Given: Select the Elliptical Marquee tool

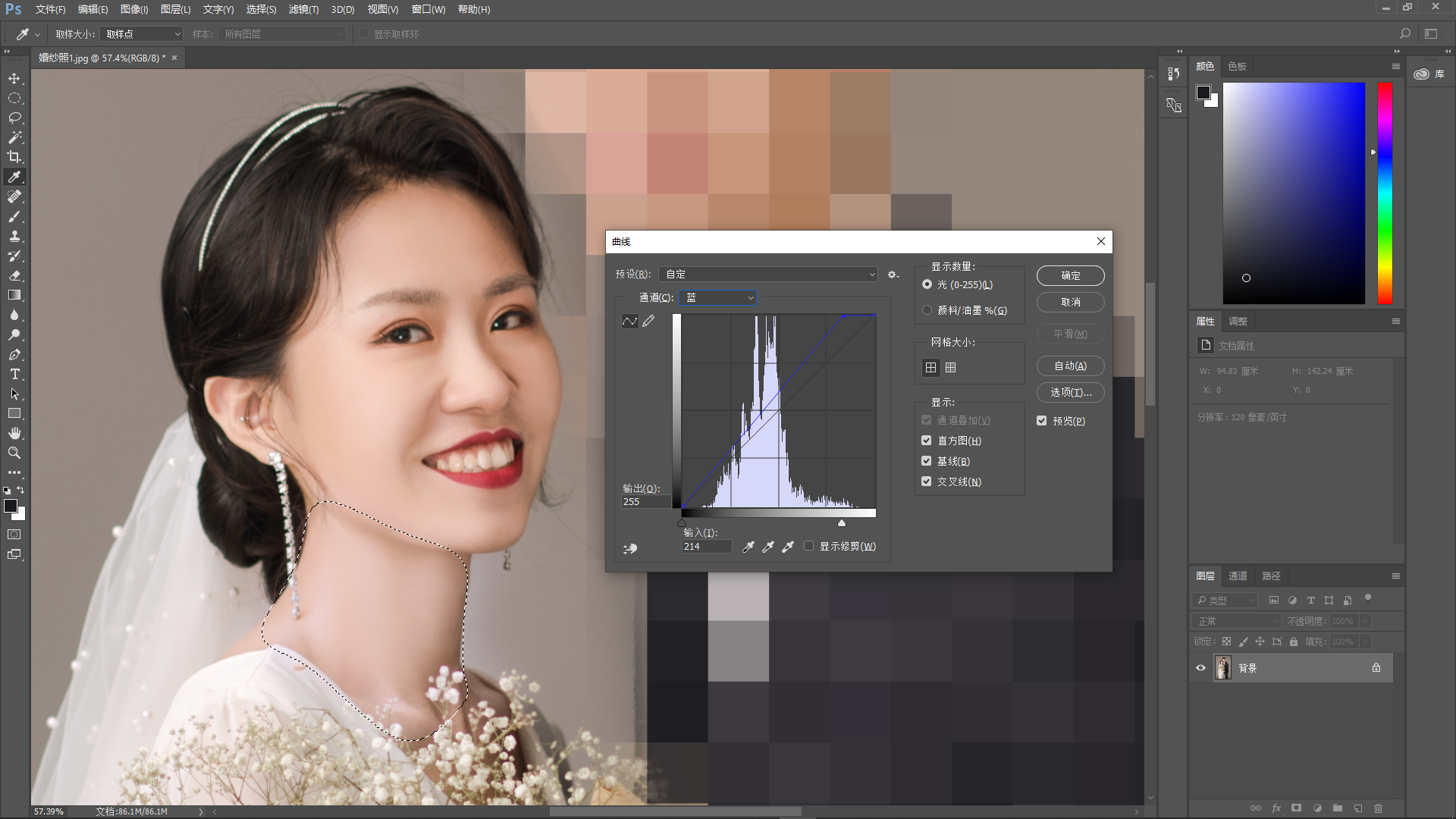Looking at the screenshot, I should click(x=14, y=99).
